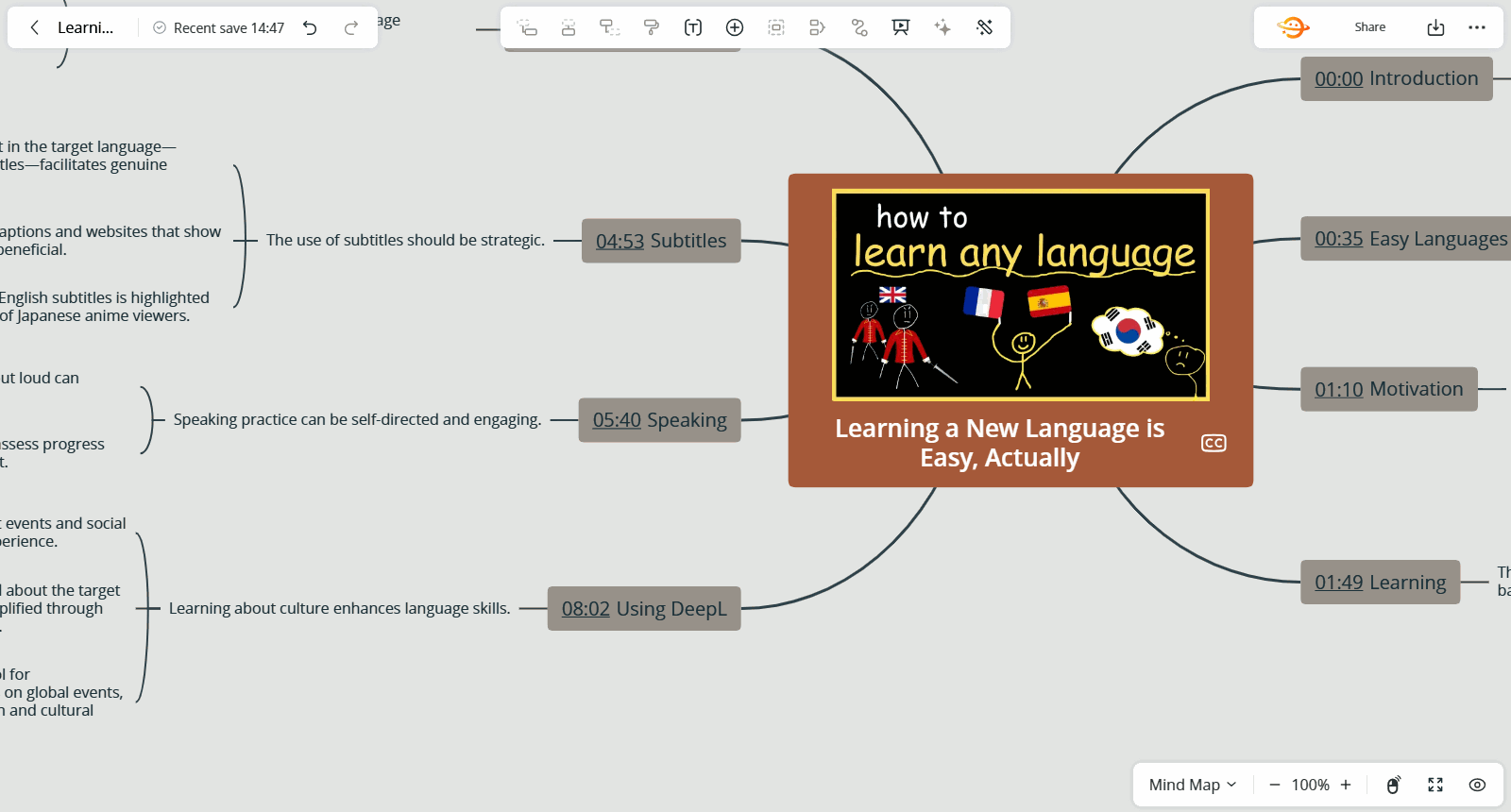Toggle mouse navigation mode
The height and width of the screenshot is (812, 1511).
pos(1393,785)
